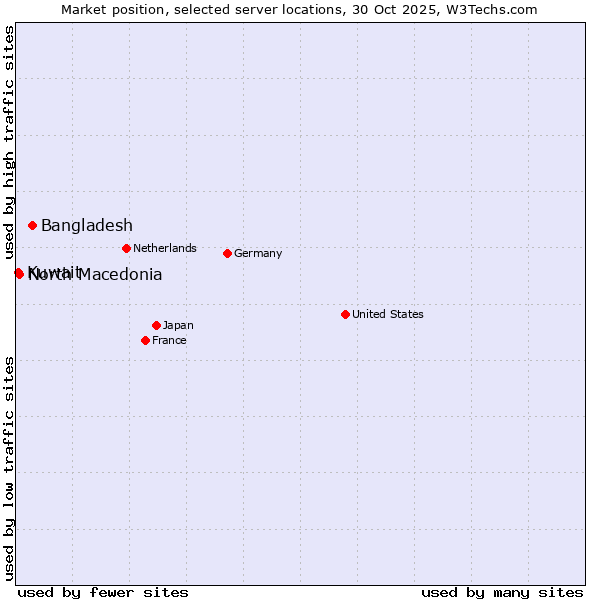
Task: Click the empty plot area's top-right grid cell
Action: point(555,49)
